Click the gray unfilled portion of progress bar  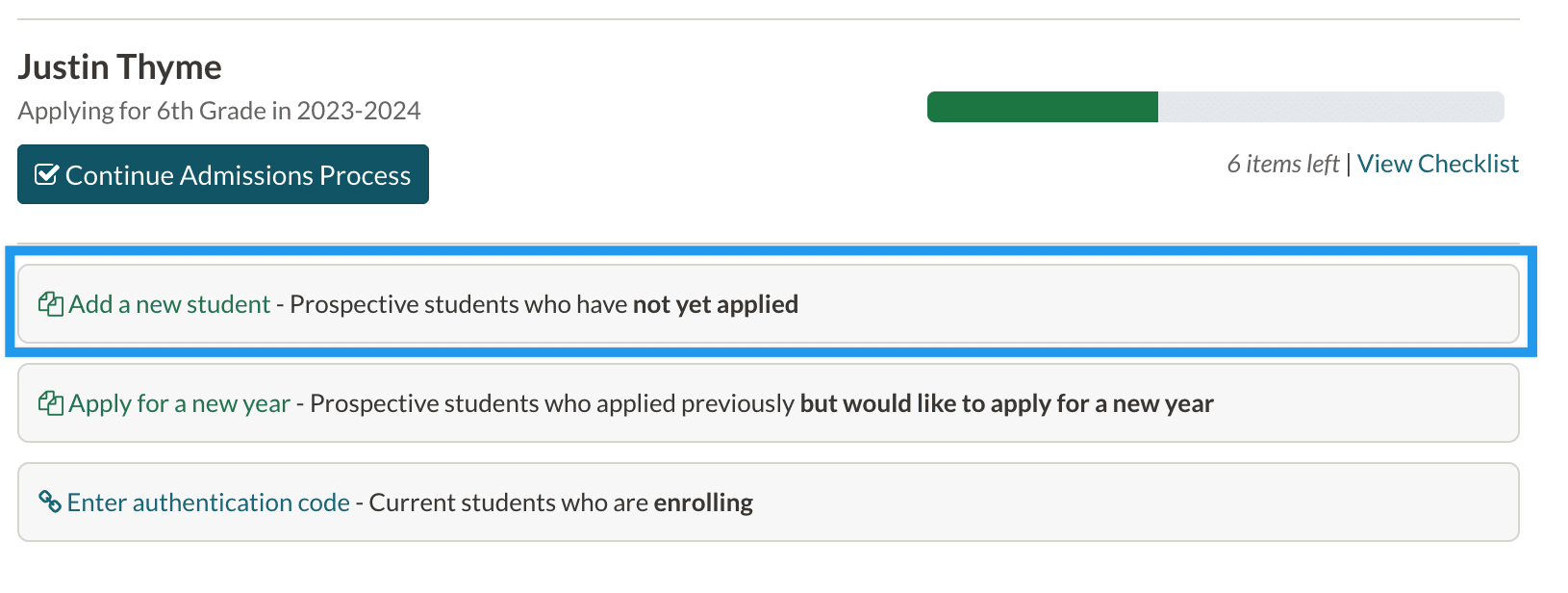pyautogui.click(x=1330, y=107)
